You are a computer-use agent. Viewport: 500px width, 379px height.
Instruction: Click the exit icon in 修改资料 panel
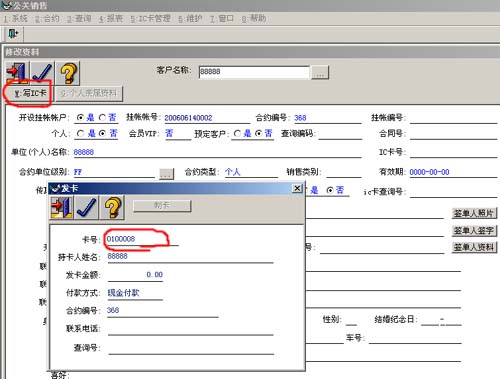[x=17, y=73]
